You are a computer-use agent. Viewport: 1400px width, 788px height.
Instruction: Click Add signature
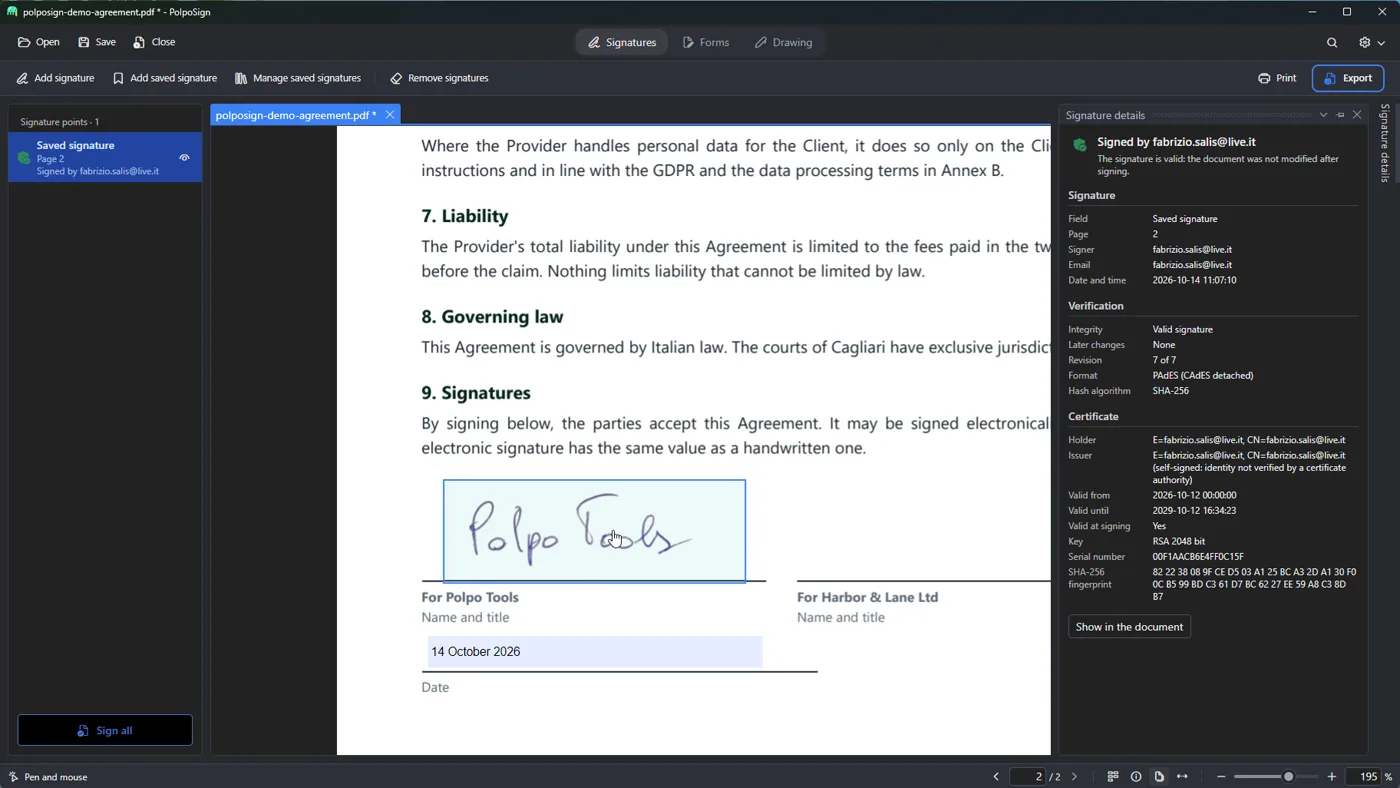tap(55, 78)
